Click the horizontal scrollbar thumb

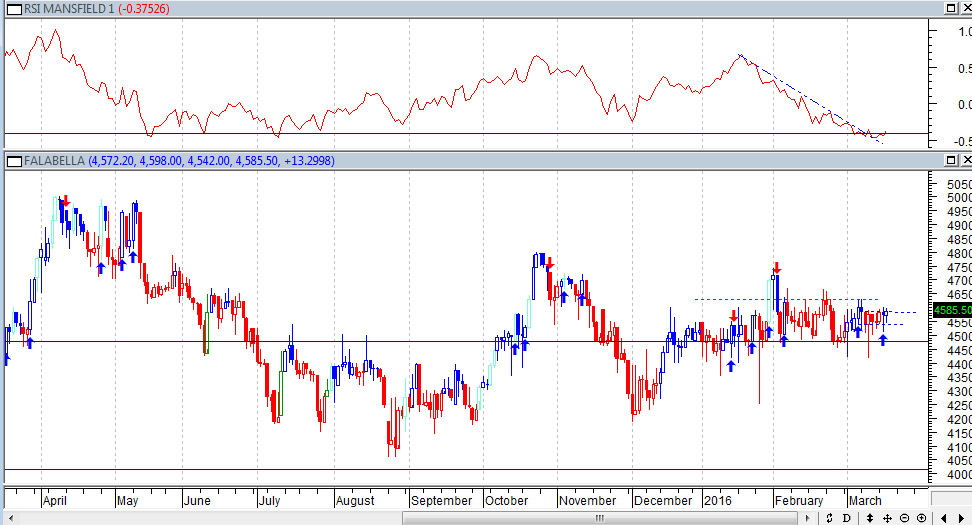(600, 518)
